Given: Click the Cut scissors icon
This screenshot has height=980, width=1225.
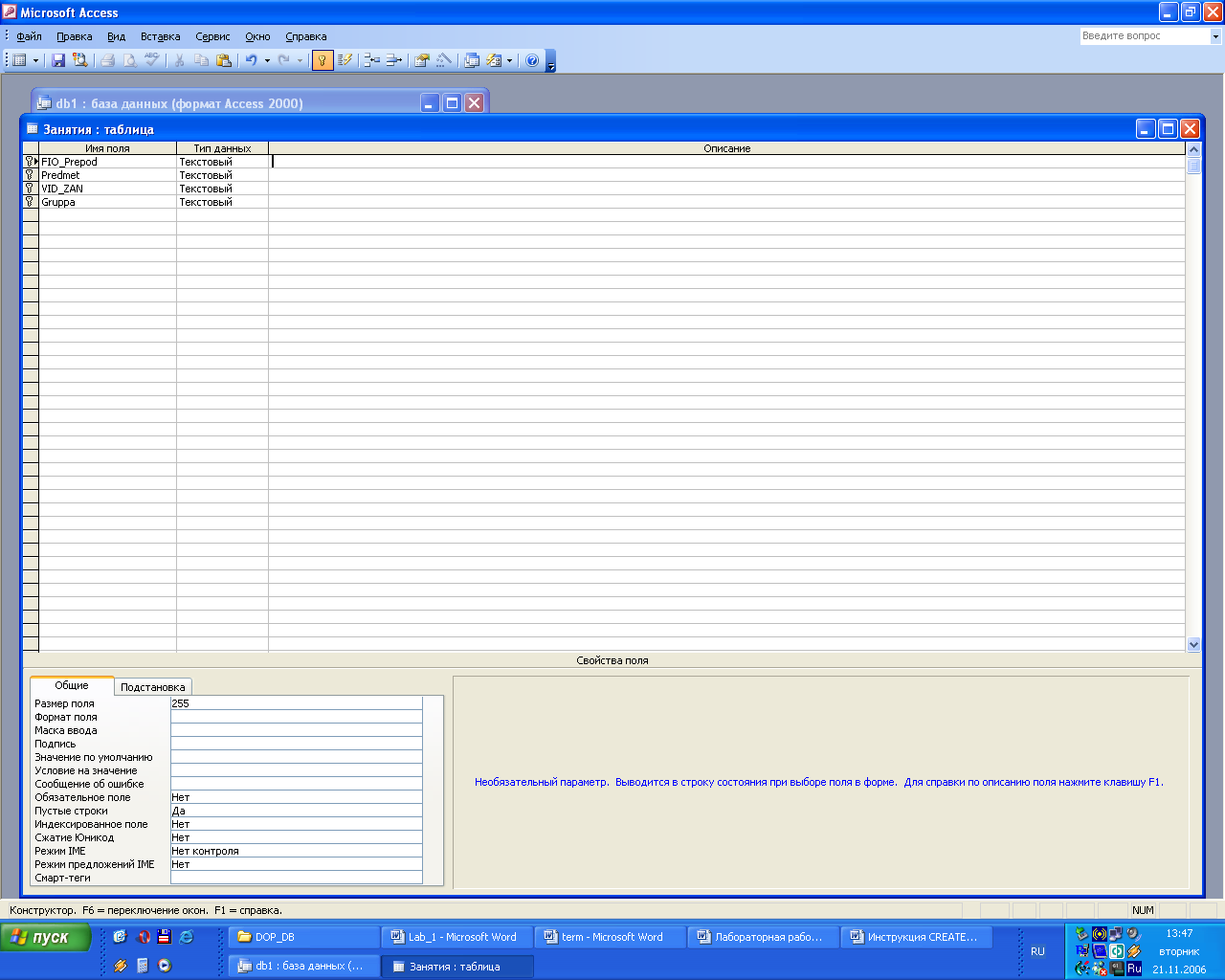Looking at the screenshot, I should pos(179,60).
